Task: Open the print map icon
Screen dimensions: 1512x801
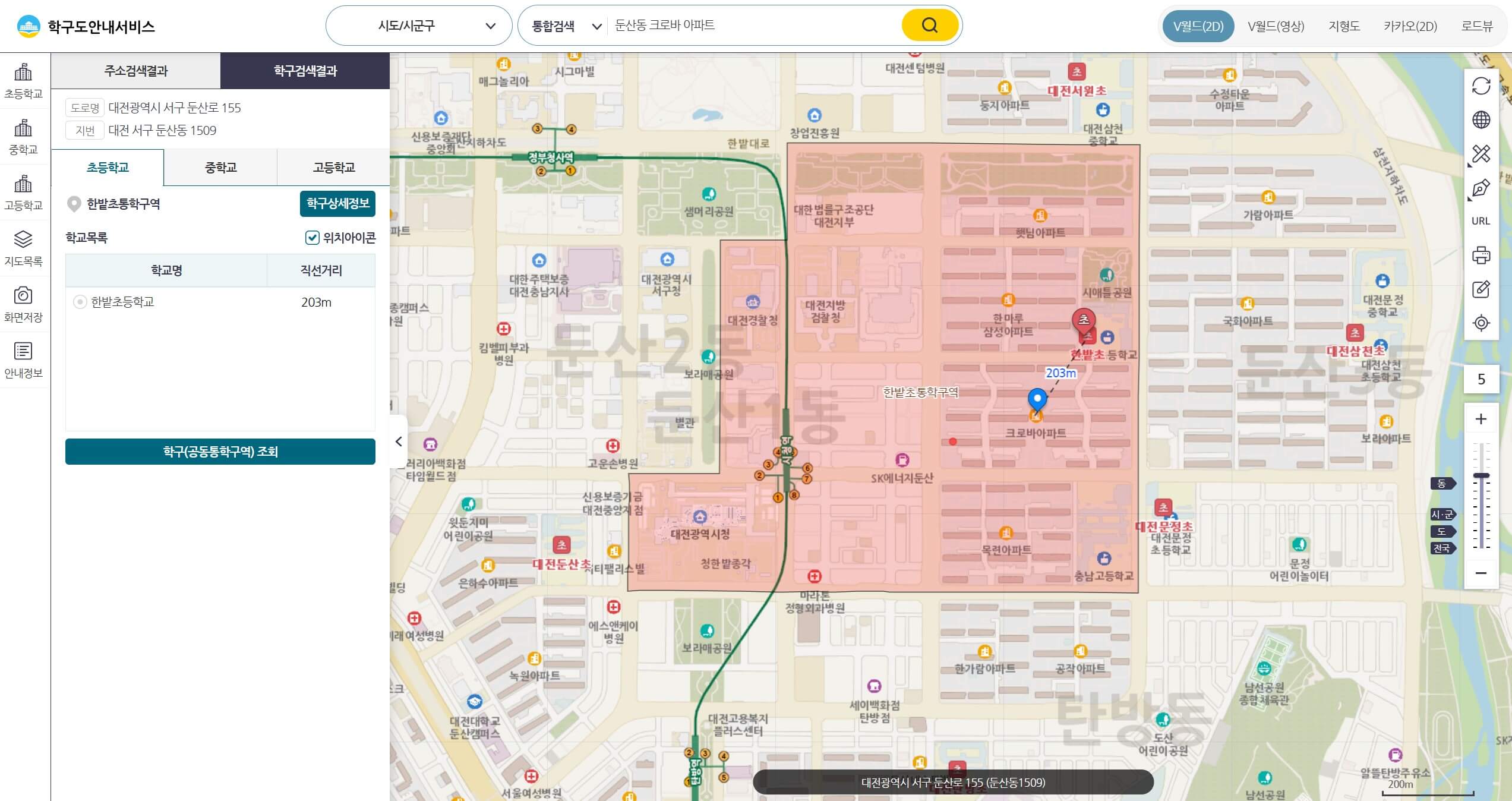Action: (1481, 256)
